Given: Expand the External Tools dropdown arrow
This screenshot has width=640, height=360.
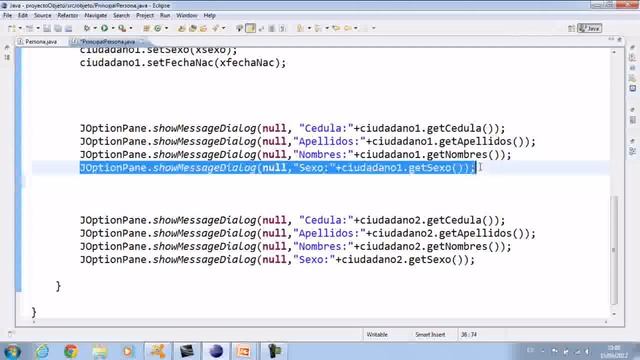Looking at the screenshot, I should pos(131,28).
